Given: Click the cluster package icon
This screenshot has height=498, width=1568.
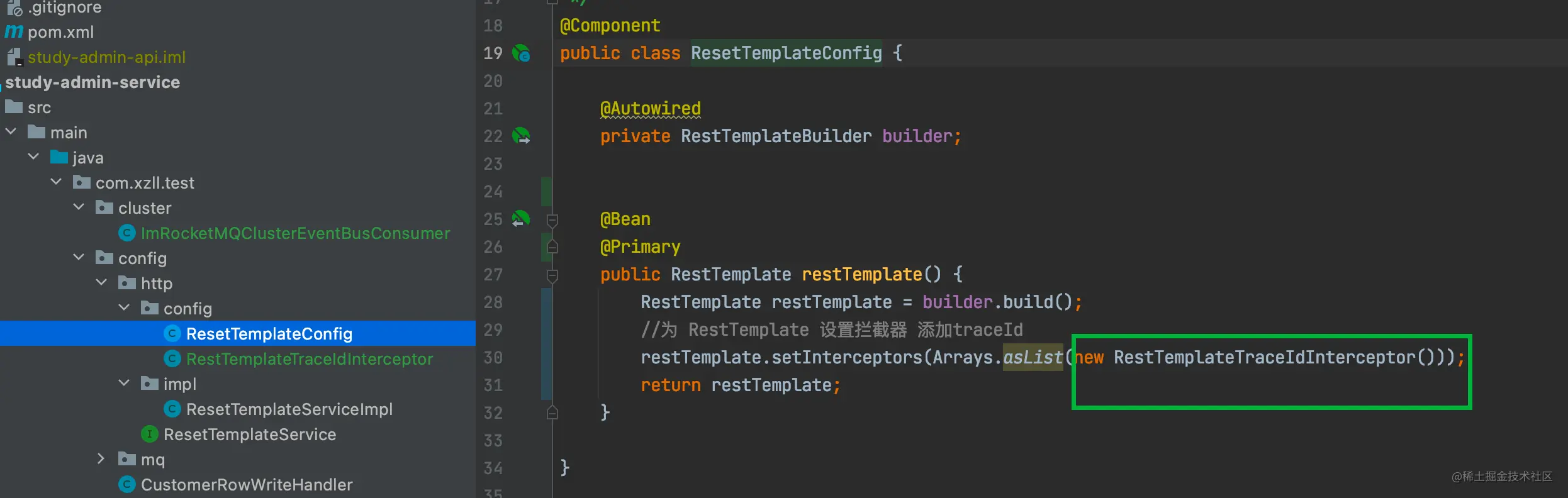Looking at the screenshot, I should (x=104, y=207).
